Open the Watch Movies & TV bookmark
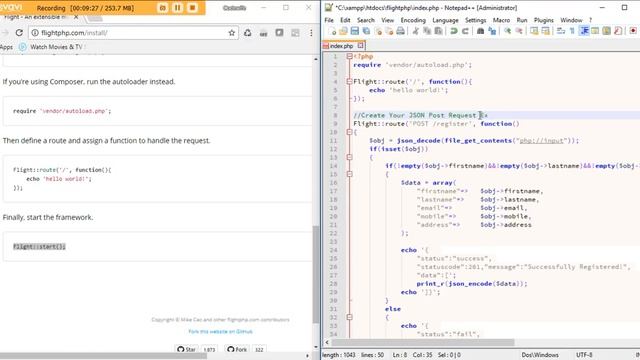Image resolution: width=640 pixels, height=360 pixels. (x=51, y=47)
